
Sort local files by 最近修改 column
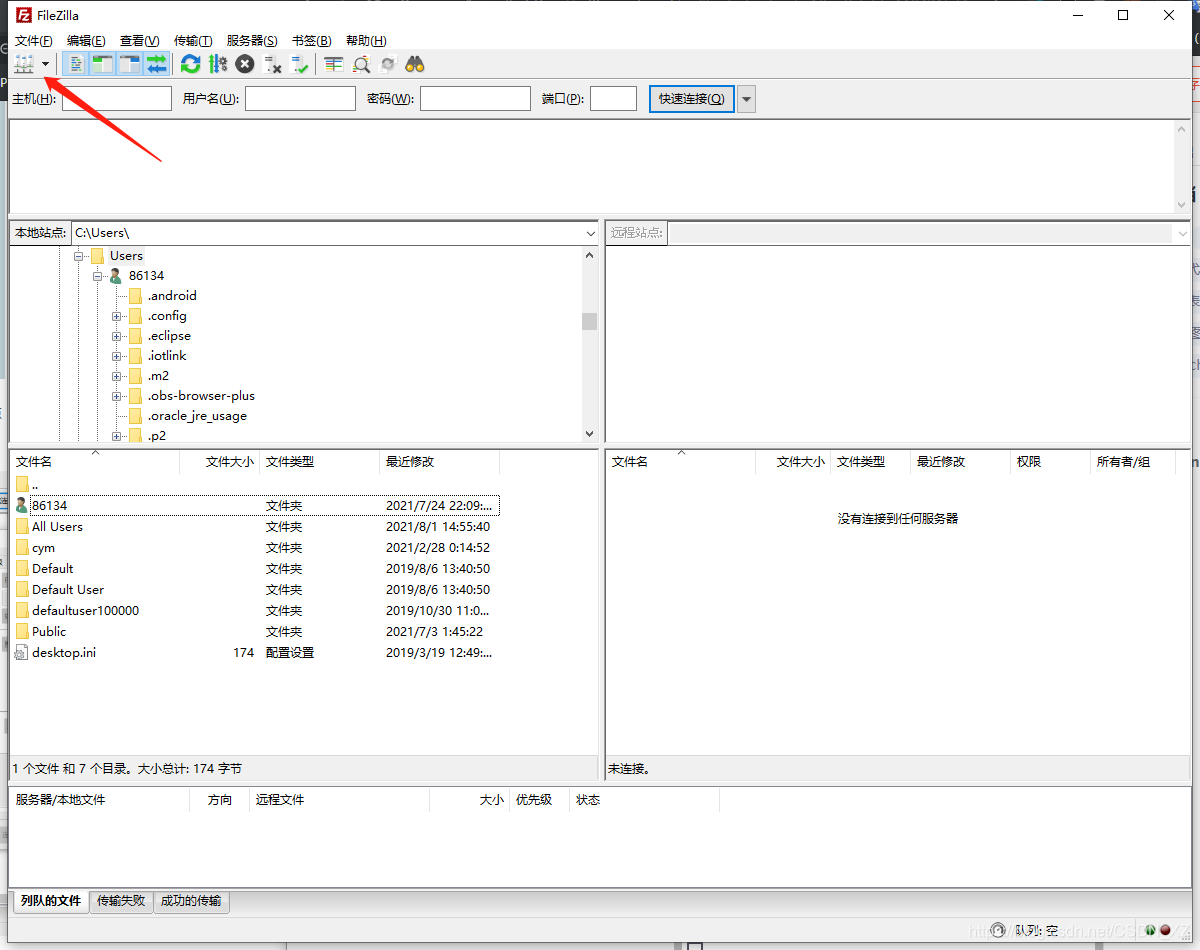pyautogui.click(x=439, y=462)
